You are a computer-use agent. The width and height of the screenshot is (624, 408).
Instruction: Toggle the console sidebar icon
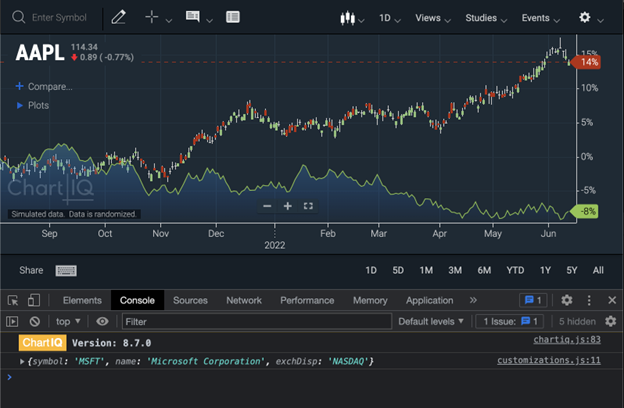(x=12, y=321)
